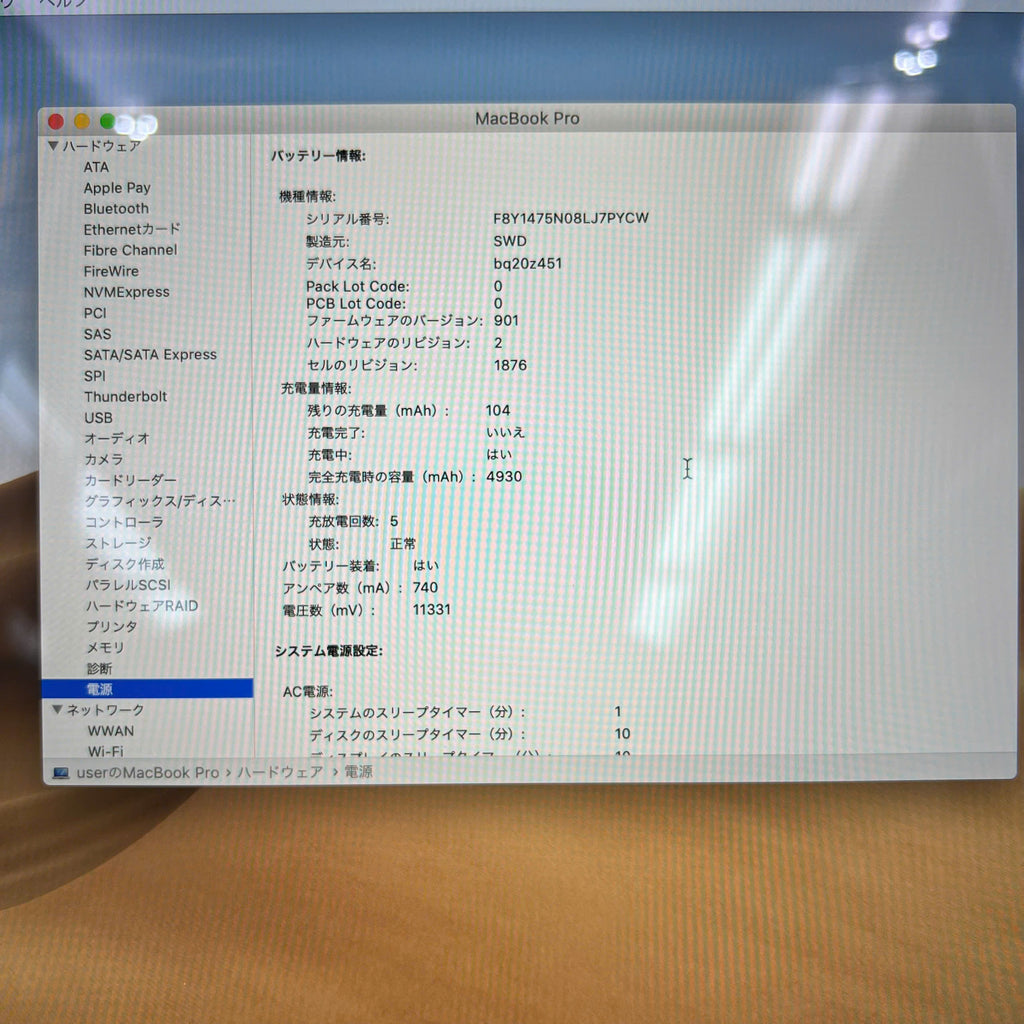
Task: Select PCI in the sidebar
Action: coord(95,313)
